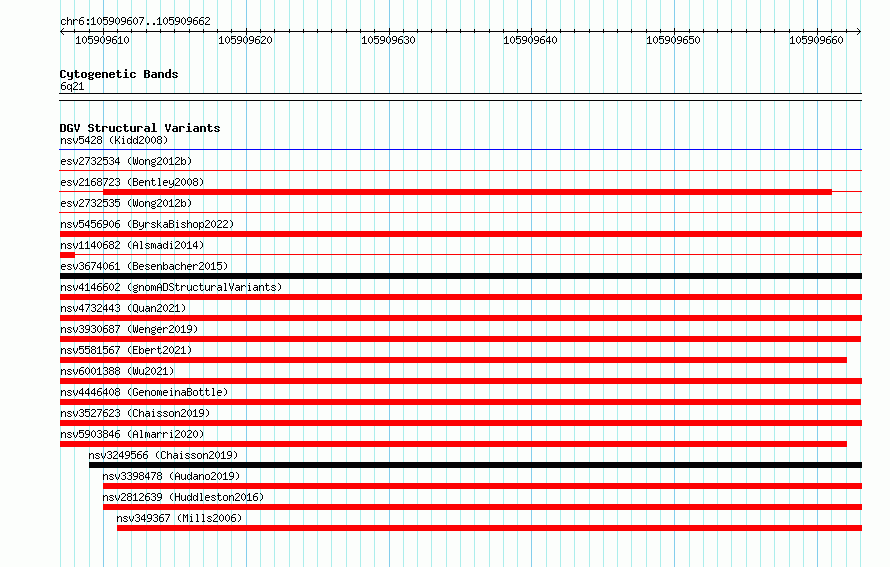This screenshot has width=890, height=567.
Task: Select esv3674061 (Besenbacher2015) label
Action: point(144,266)
